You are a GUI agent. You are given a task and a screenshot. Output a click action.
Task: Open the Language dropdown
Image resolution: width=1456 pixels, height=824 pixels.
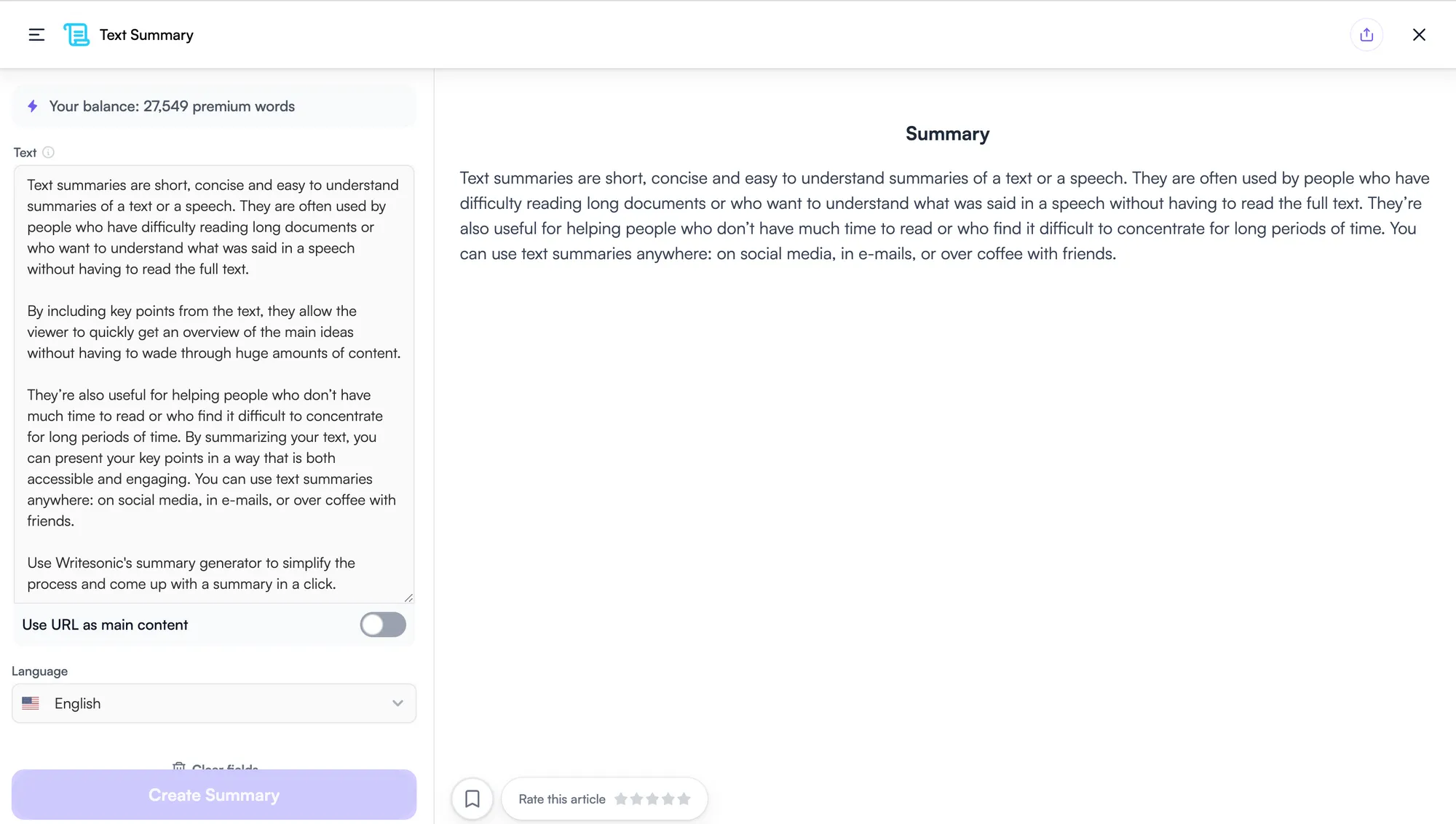click(214, 703)
